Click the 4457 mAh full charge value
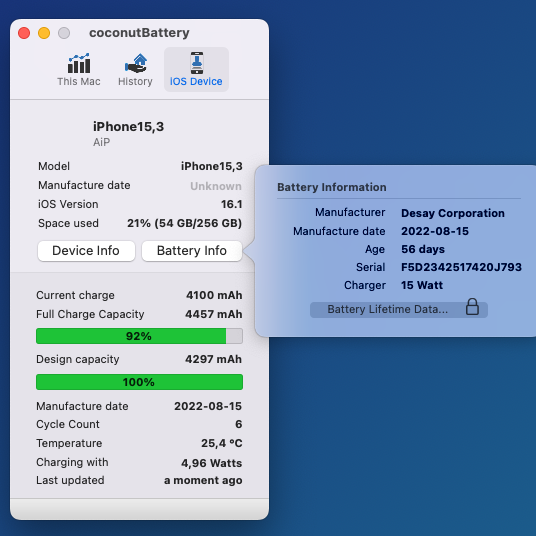This screenshot has height=536, width=536. pyautogui.click(x=214, y=314)
